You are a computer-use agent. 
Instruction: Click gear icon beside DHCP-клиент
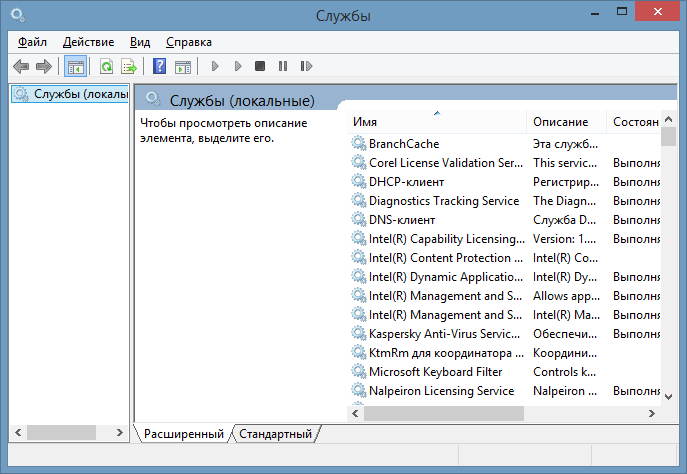pyautogui.click(x=359, y=182)
